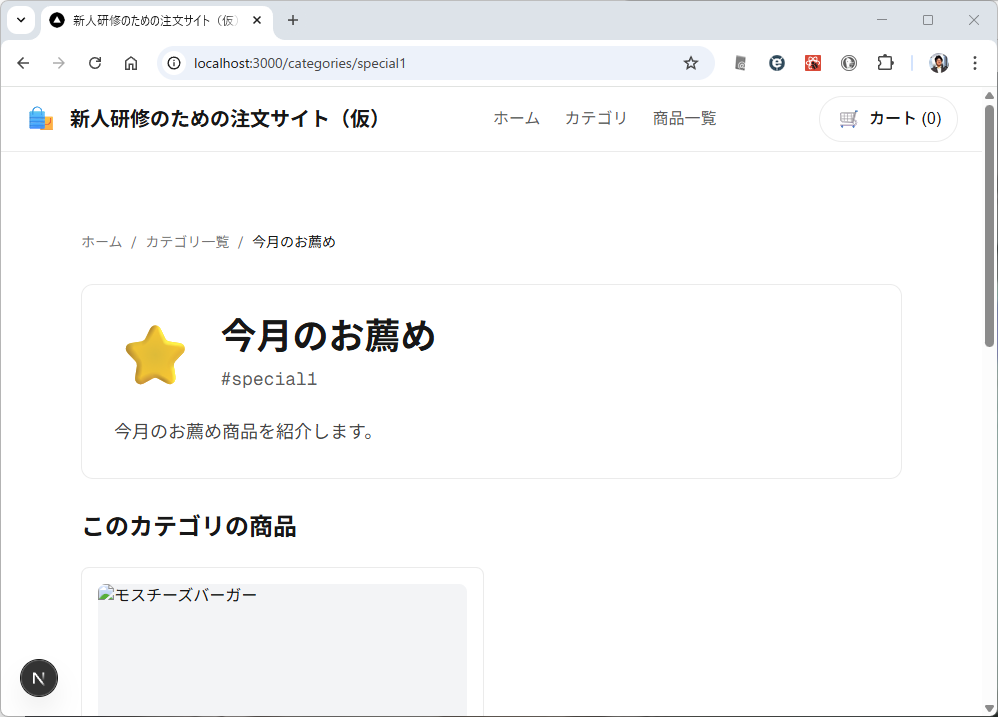Open the Chrome profile avatar

tap(938, 63)
